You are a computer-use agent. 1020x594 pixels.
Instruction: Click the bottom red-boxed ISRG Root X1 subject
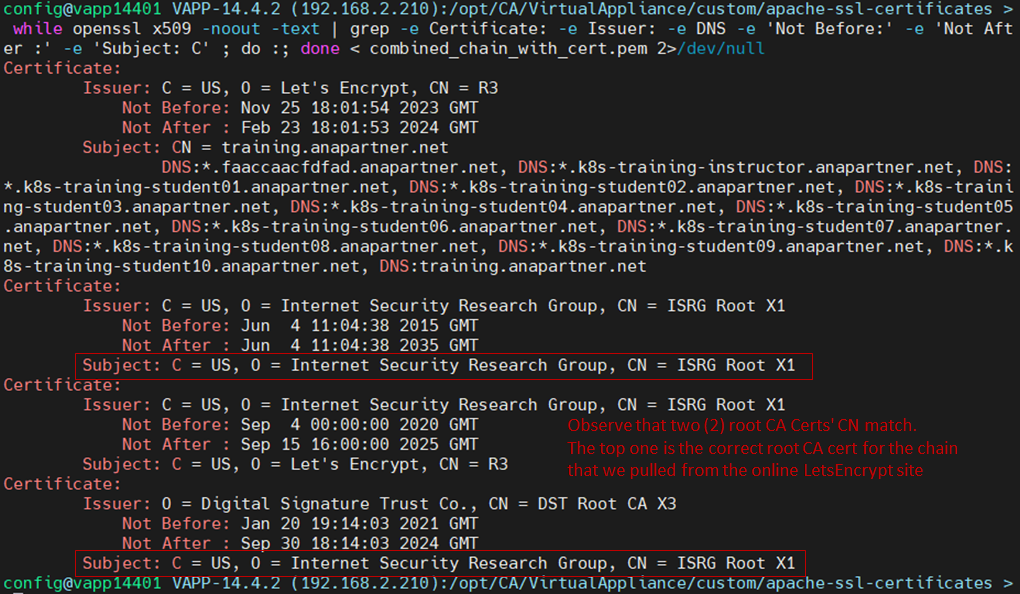[439, 563]
